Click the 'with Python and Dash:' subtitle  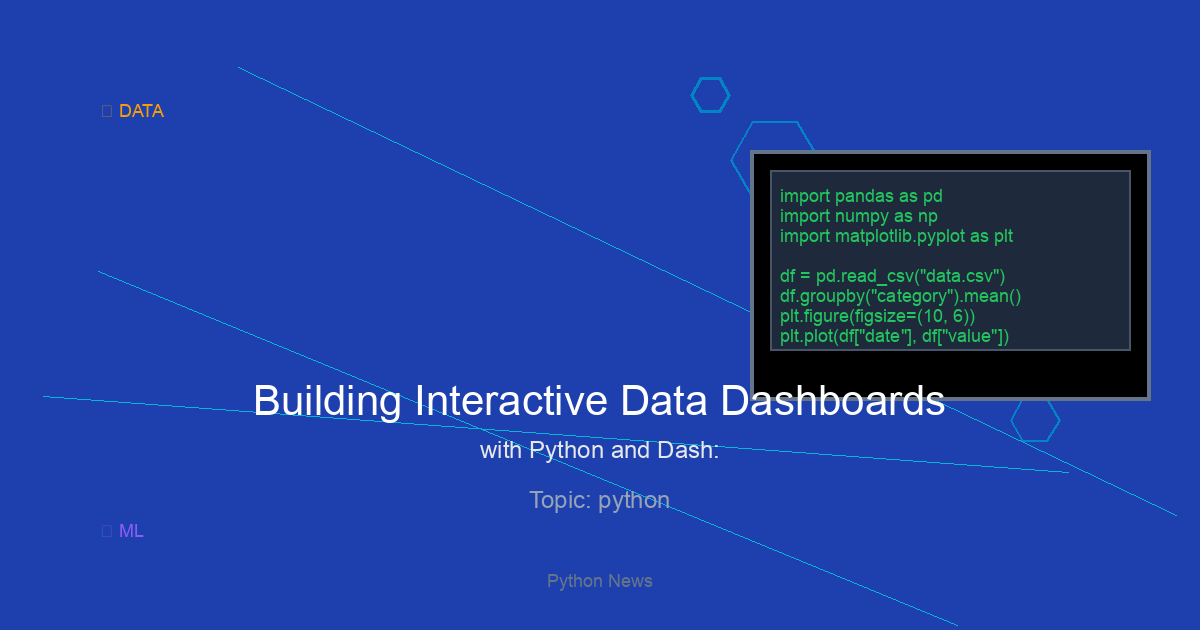tap(599, 450)
